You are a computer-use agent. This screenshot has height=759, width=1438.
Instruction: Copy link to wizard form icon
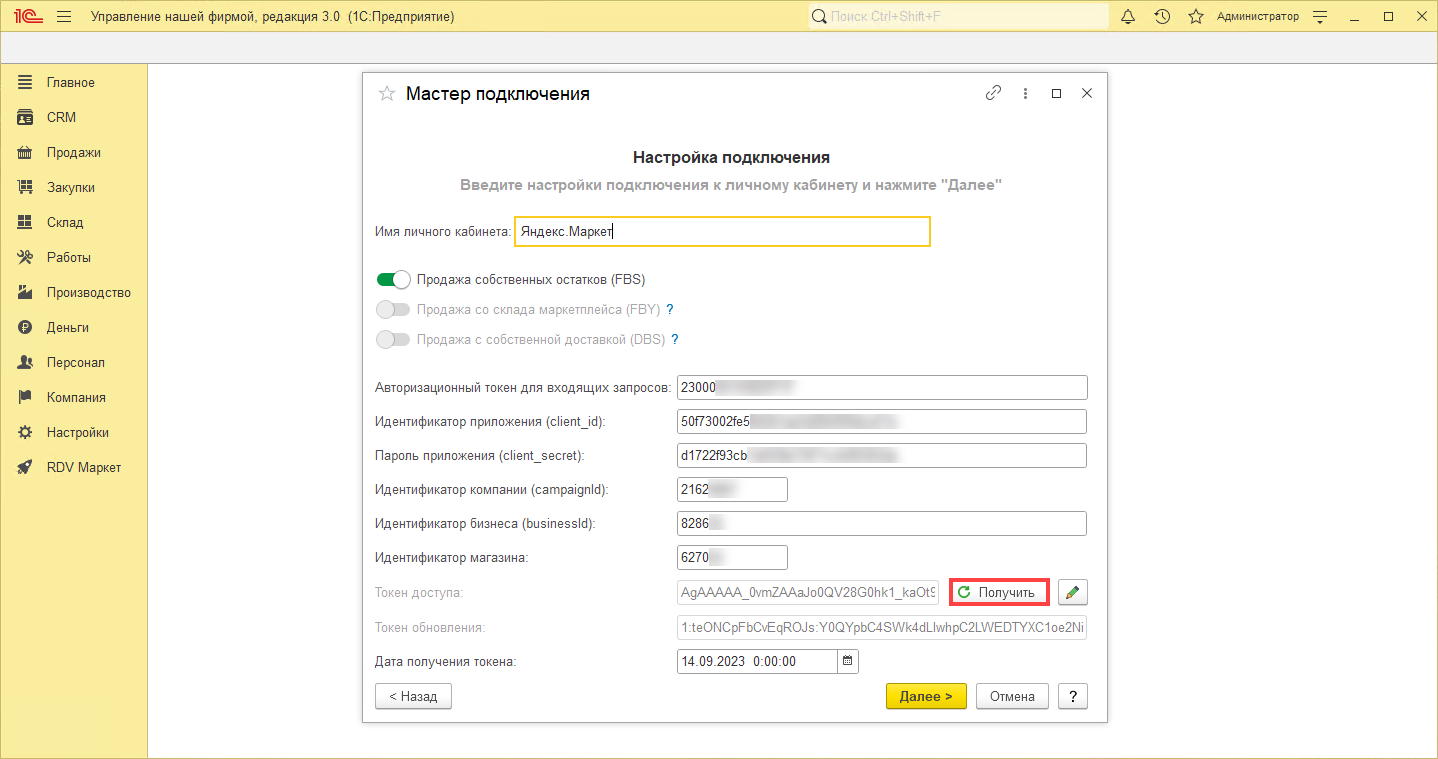pos(993,93)
